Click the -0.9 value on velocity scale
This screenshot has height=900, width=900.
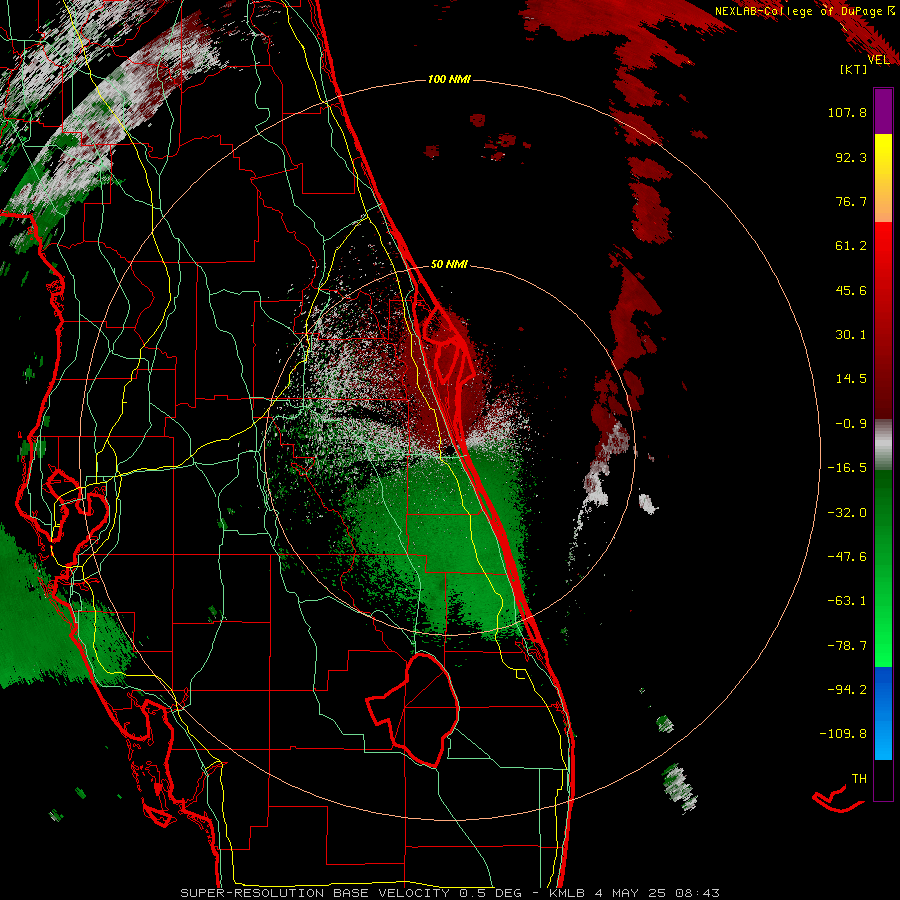click(x=851, y=424)
